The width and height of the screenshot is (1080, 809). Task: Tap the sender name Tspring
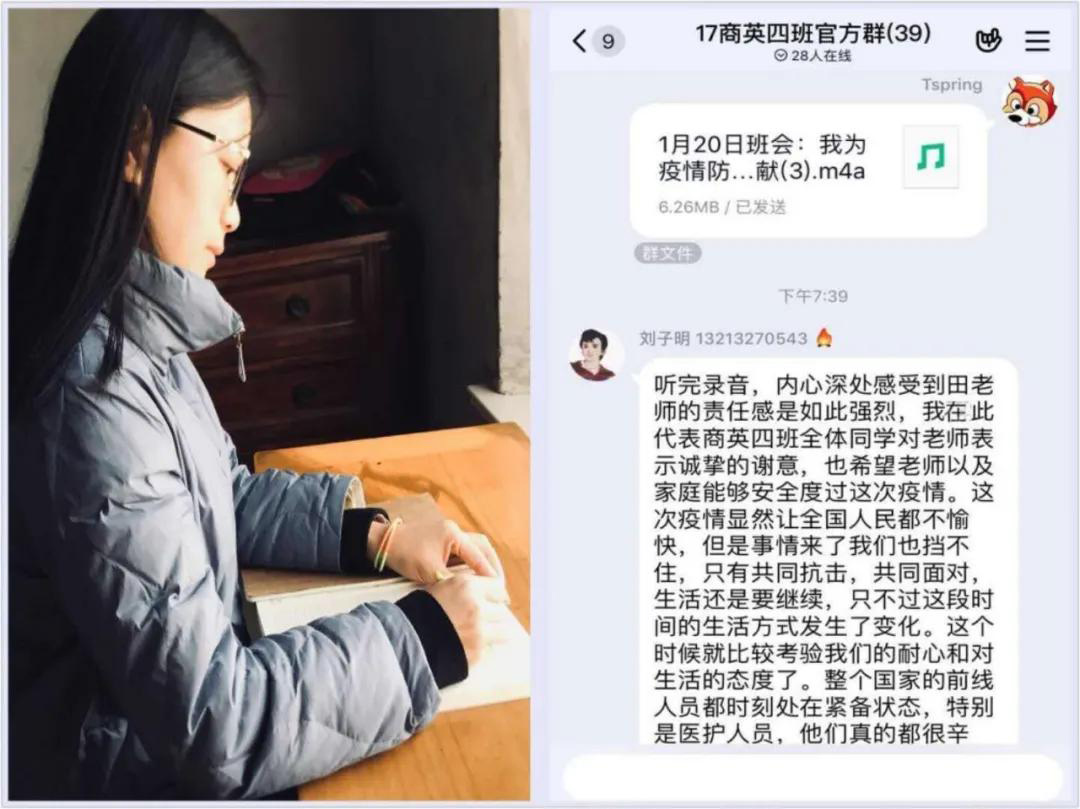pos(952,85)
